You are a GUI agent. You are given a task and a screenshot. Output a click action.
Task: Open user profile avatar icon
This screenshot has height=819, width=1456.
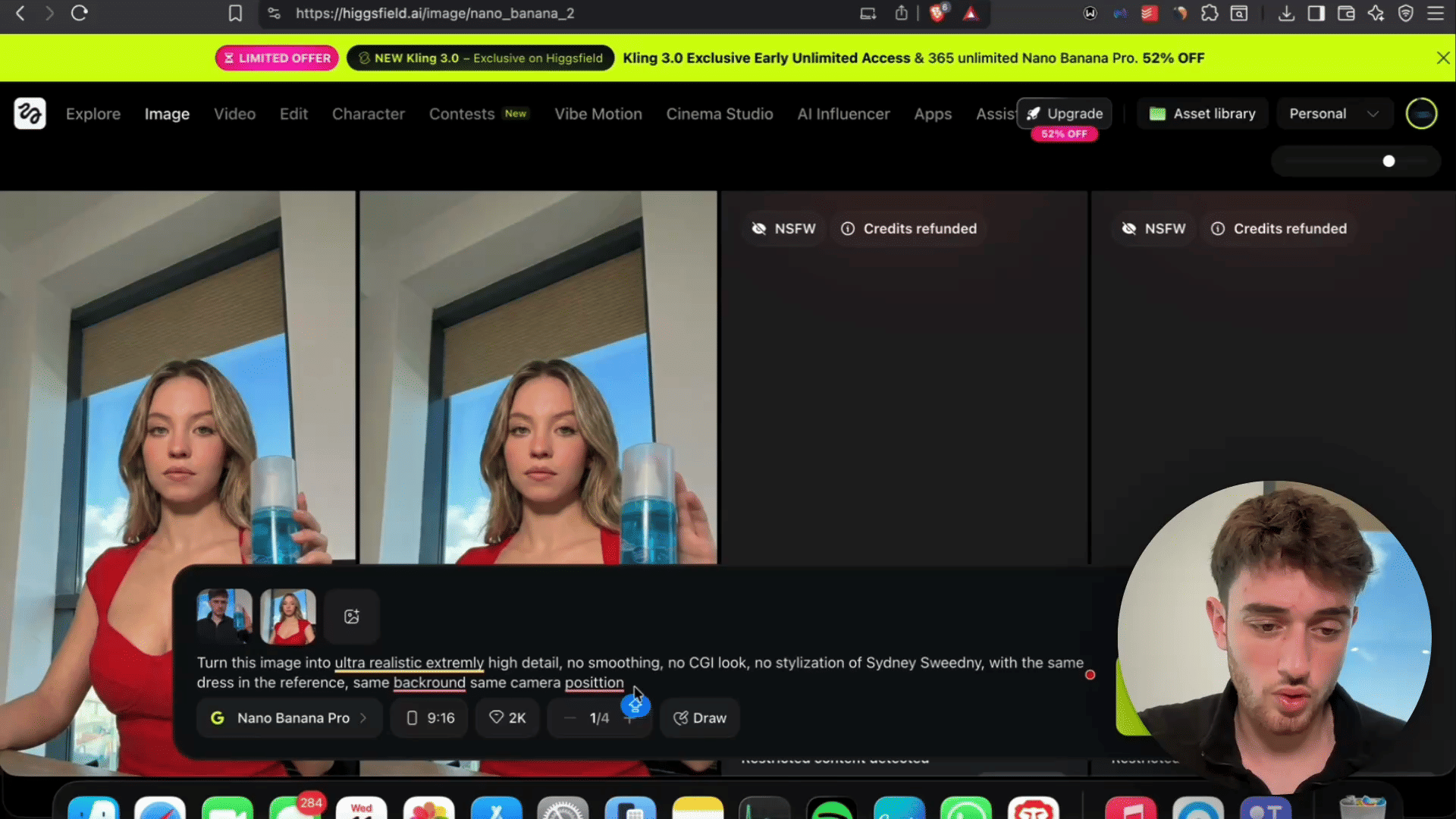[x=1421, y=114]
